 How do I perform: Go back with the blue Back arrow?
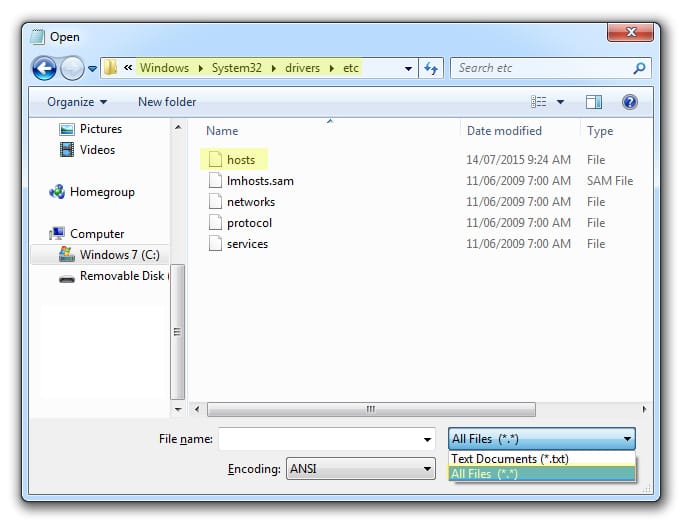44,68
